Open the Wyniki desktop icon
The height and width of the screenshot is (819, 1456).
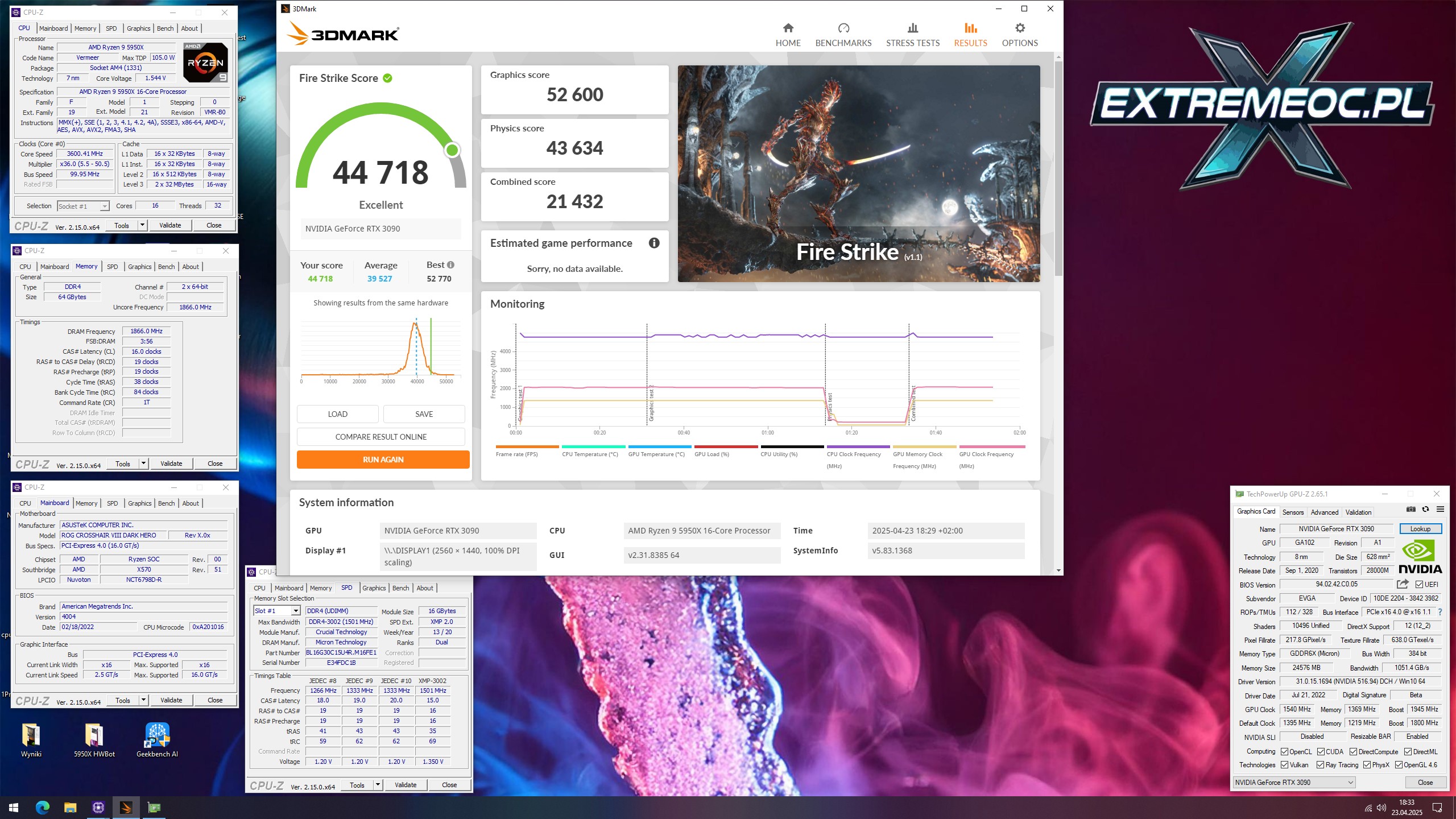(x=31, y=740)
